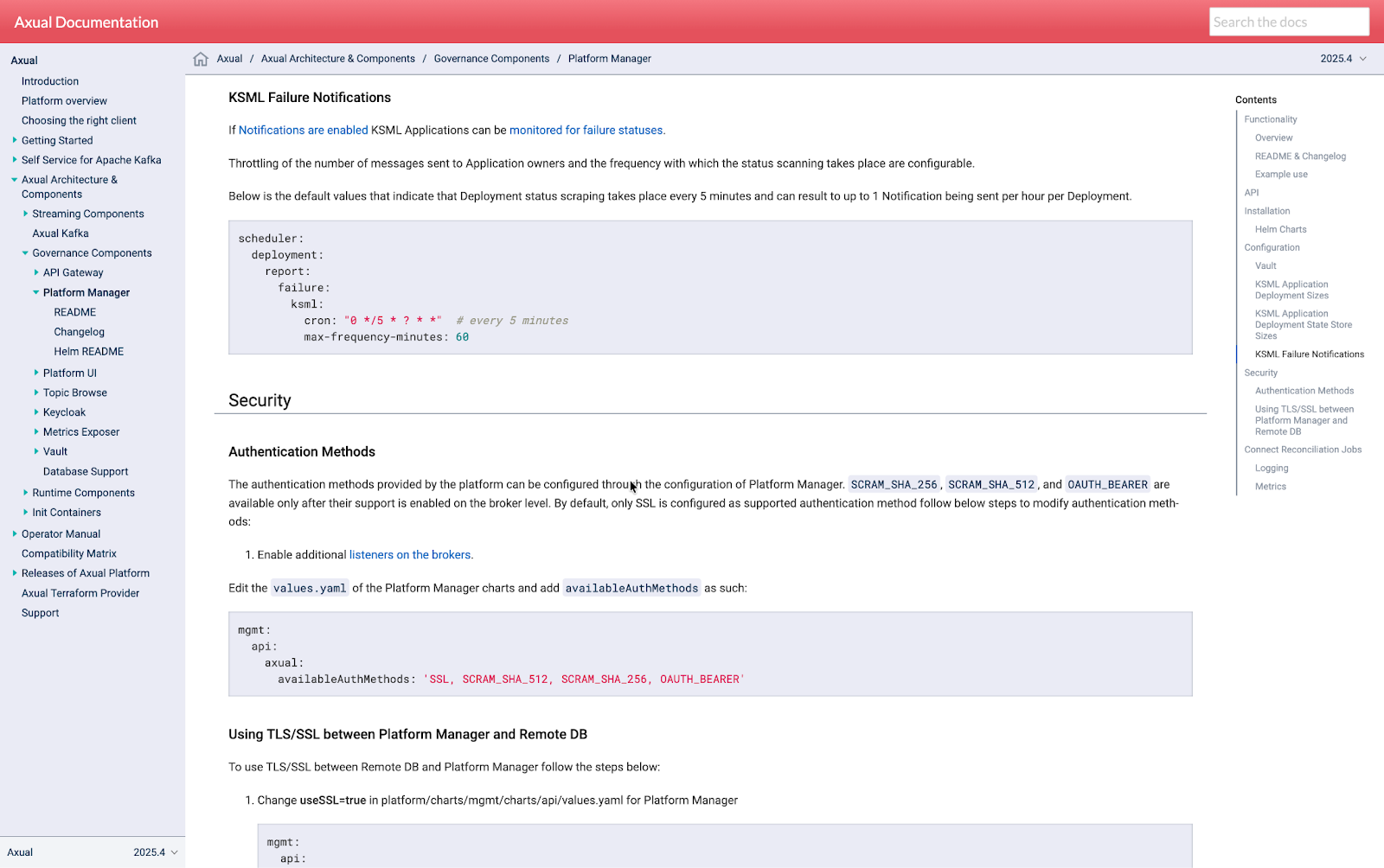Follow monitored for failure statuses link
The height and width of the screenshot is (868, 1384).
click(586, 131)
